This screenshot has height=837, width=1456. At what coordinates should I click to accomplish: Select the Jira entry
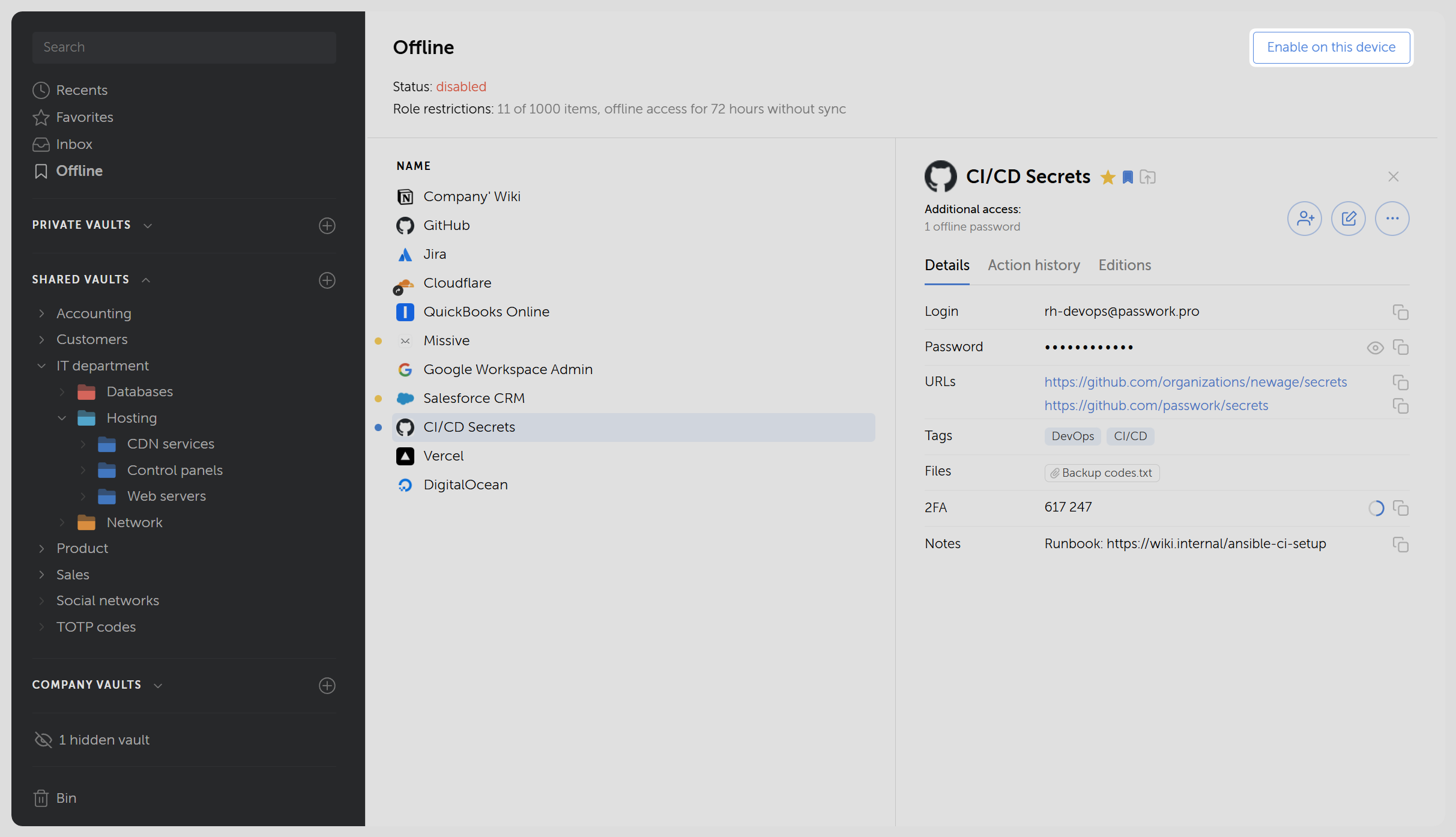pyautogui.click(x=633, y=254)
